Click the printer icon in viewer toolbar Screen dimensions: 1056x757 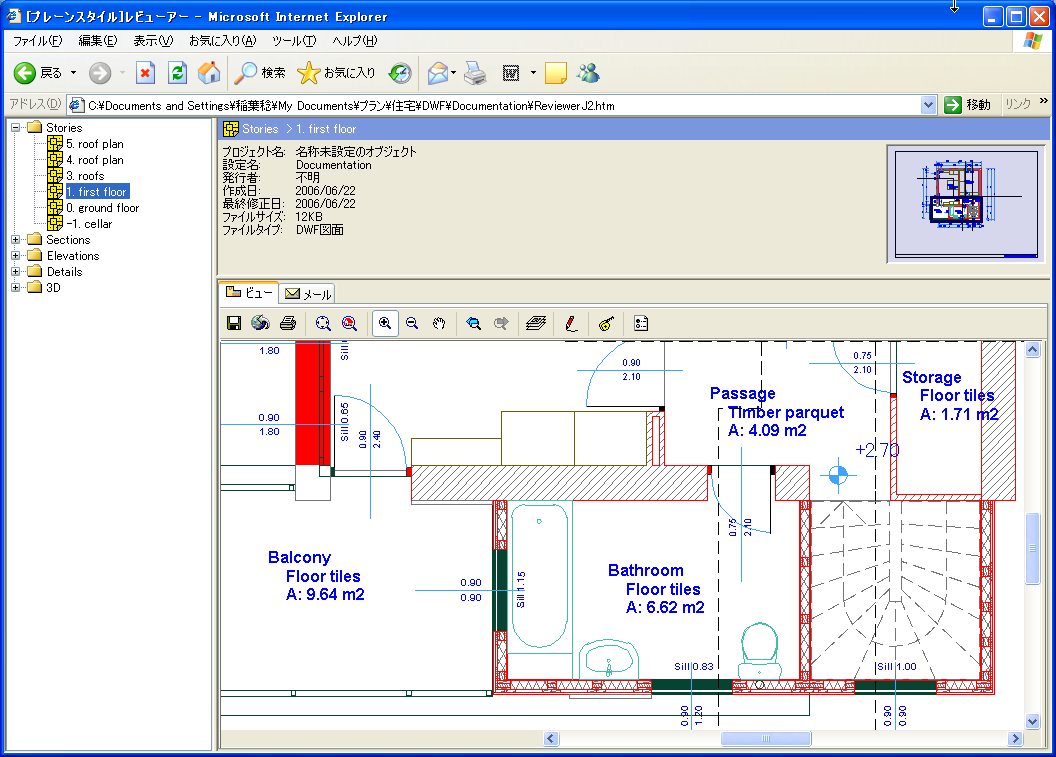coord(288,323)
